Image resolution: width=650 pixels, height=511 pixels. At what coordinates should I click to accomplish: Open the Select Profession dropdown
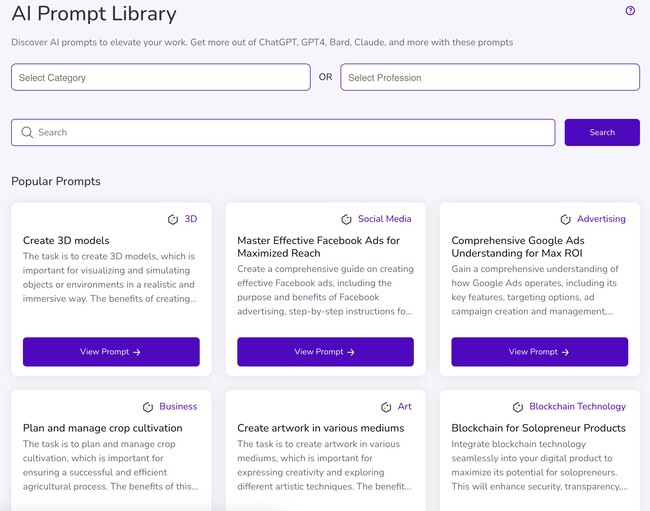(489, 78)
